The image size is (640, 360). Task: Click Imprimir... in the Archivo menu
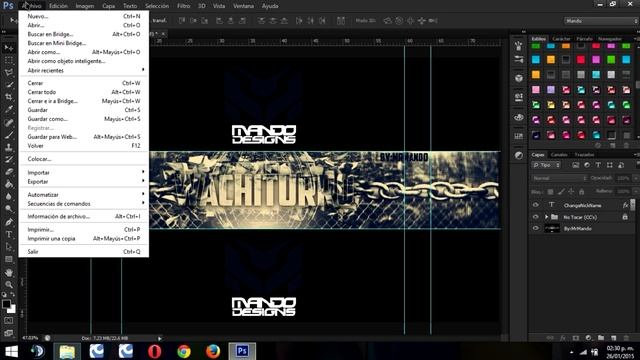coord(84,229)
